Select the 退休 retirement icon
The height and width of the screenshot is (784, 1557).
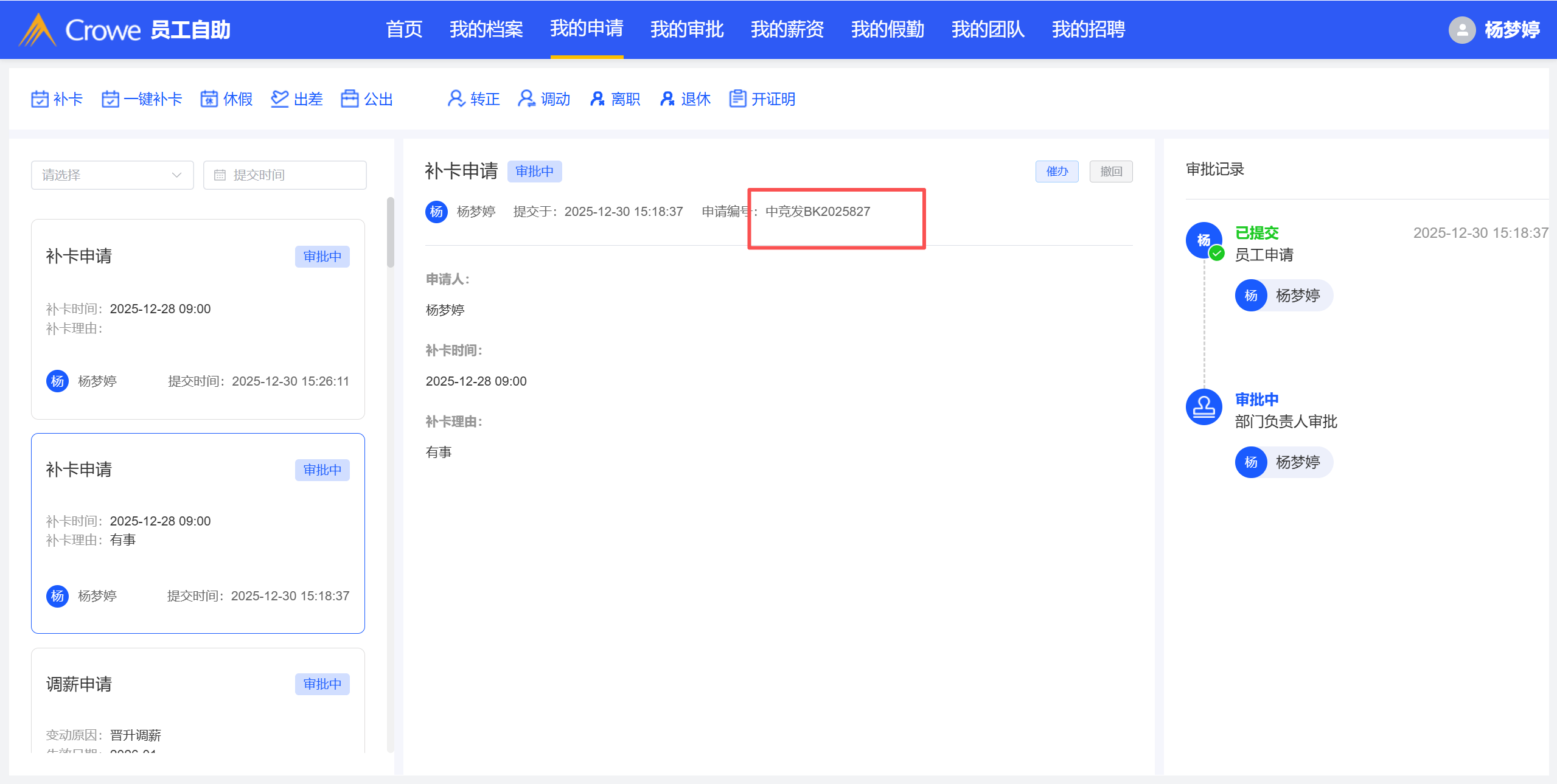point(667,99)
